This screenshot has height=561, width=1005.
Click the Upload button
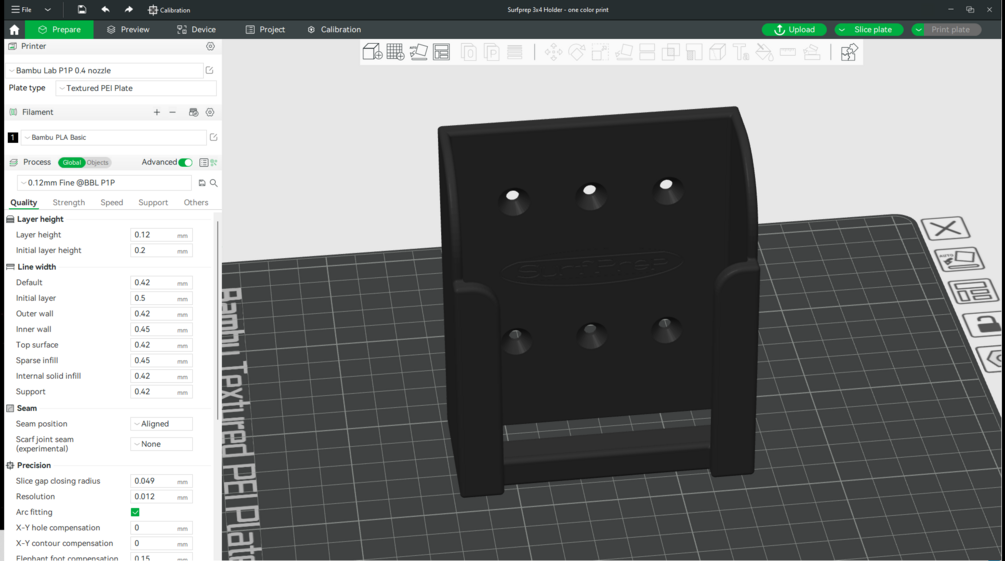coord(794,29)
